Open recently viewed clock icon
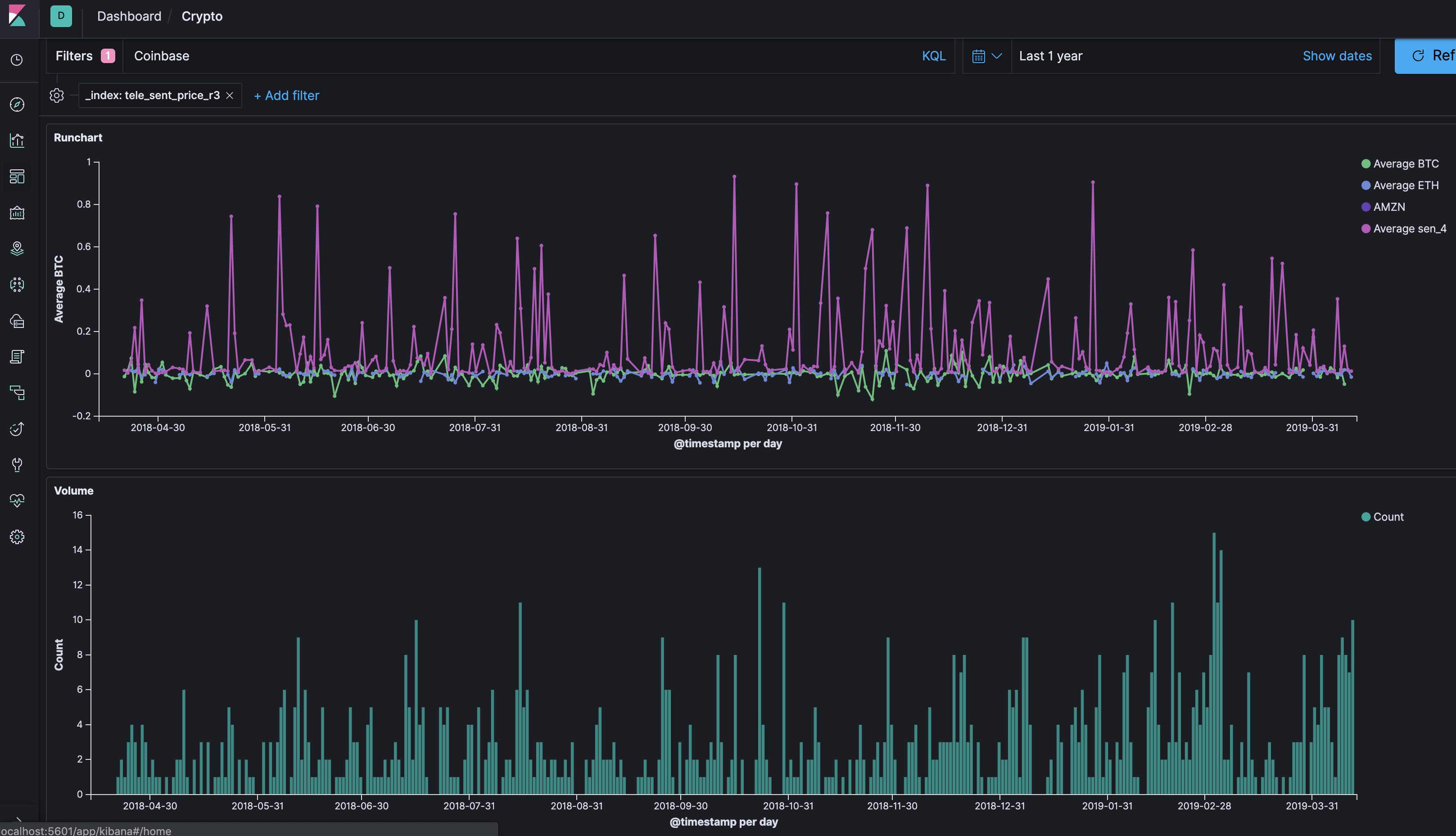The height and width of the screenshot is (836, 1456). 17,60
